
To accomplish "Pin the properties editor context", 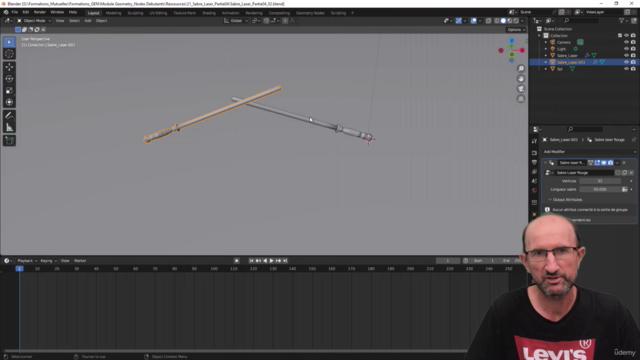I will pos(634,140).
